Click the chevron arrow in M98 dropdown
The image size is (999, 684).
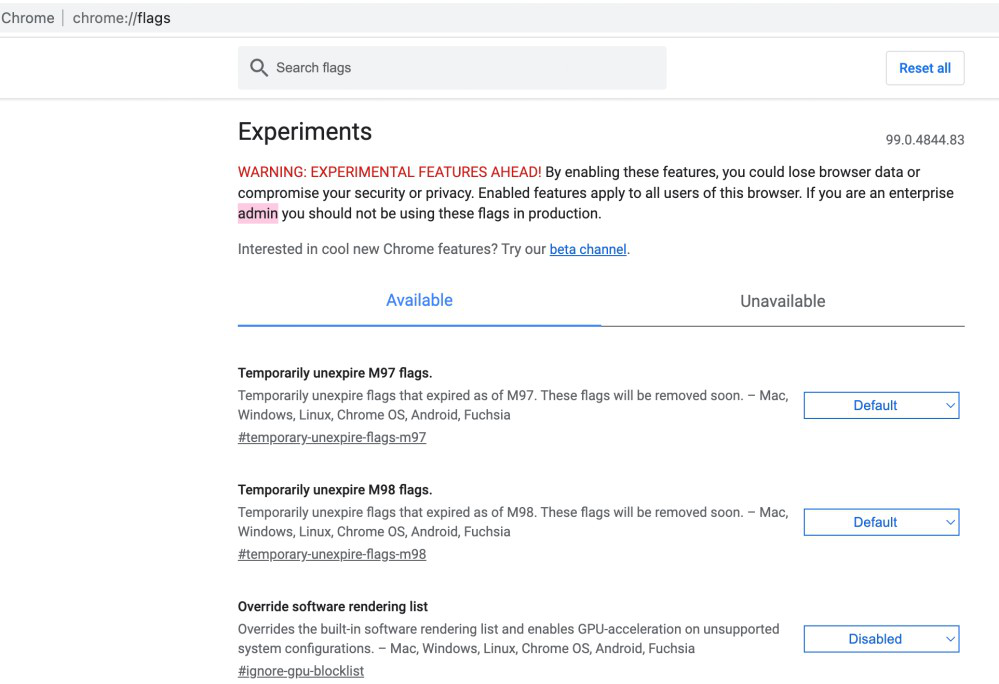(x=950, y=523)
